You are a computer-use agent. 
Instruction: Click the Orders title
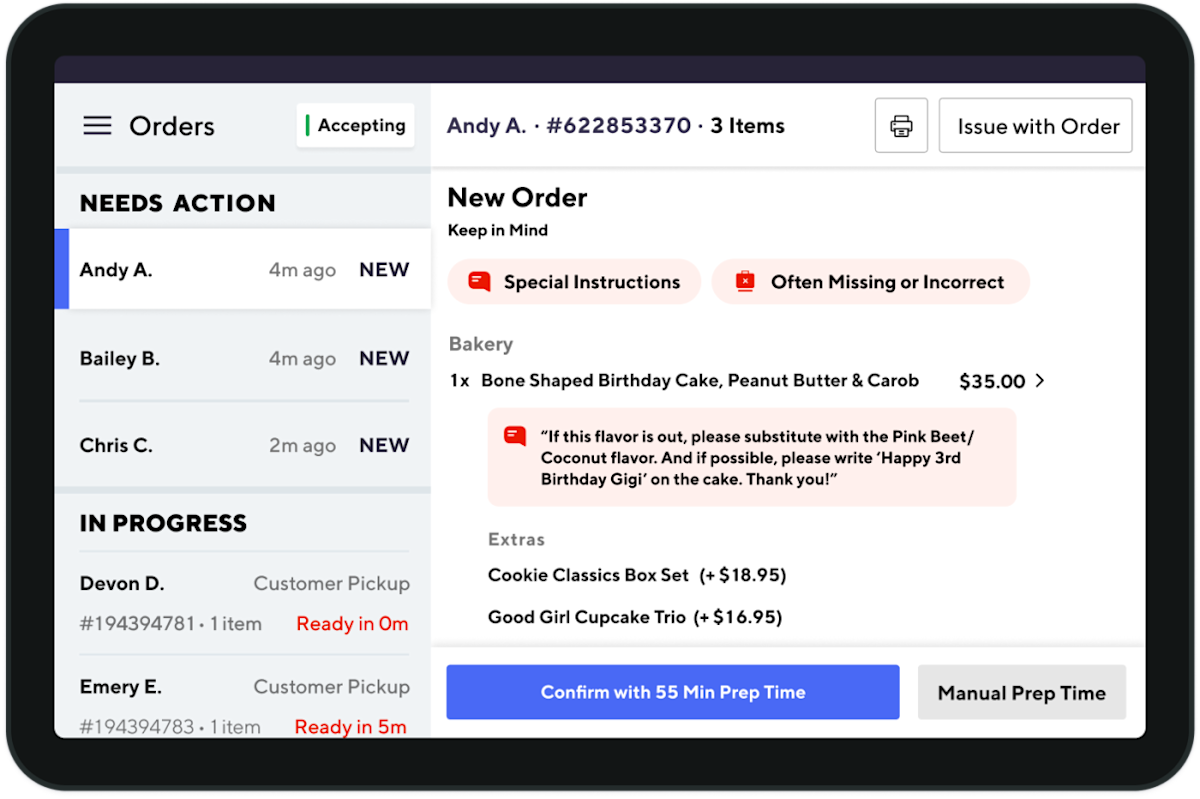click(172, 126)
